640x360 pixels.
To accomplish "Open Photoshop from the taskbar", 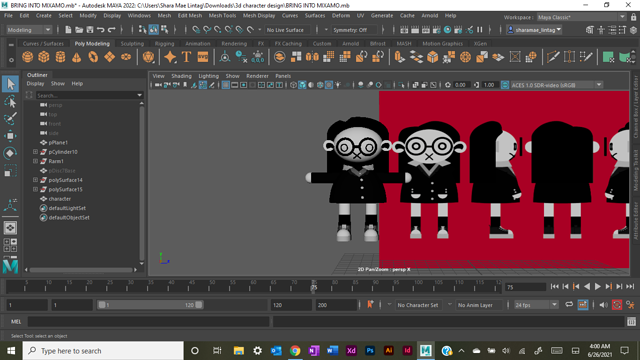I will [370, 351].
